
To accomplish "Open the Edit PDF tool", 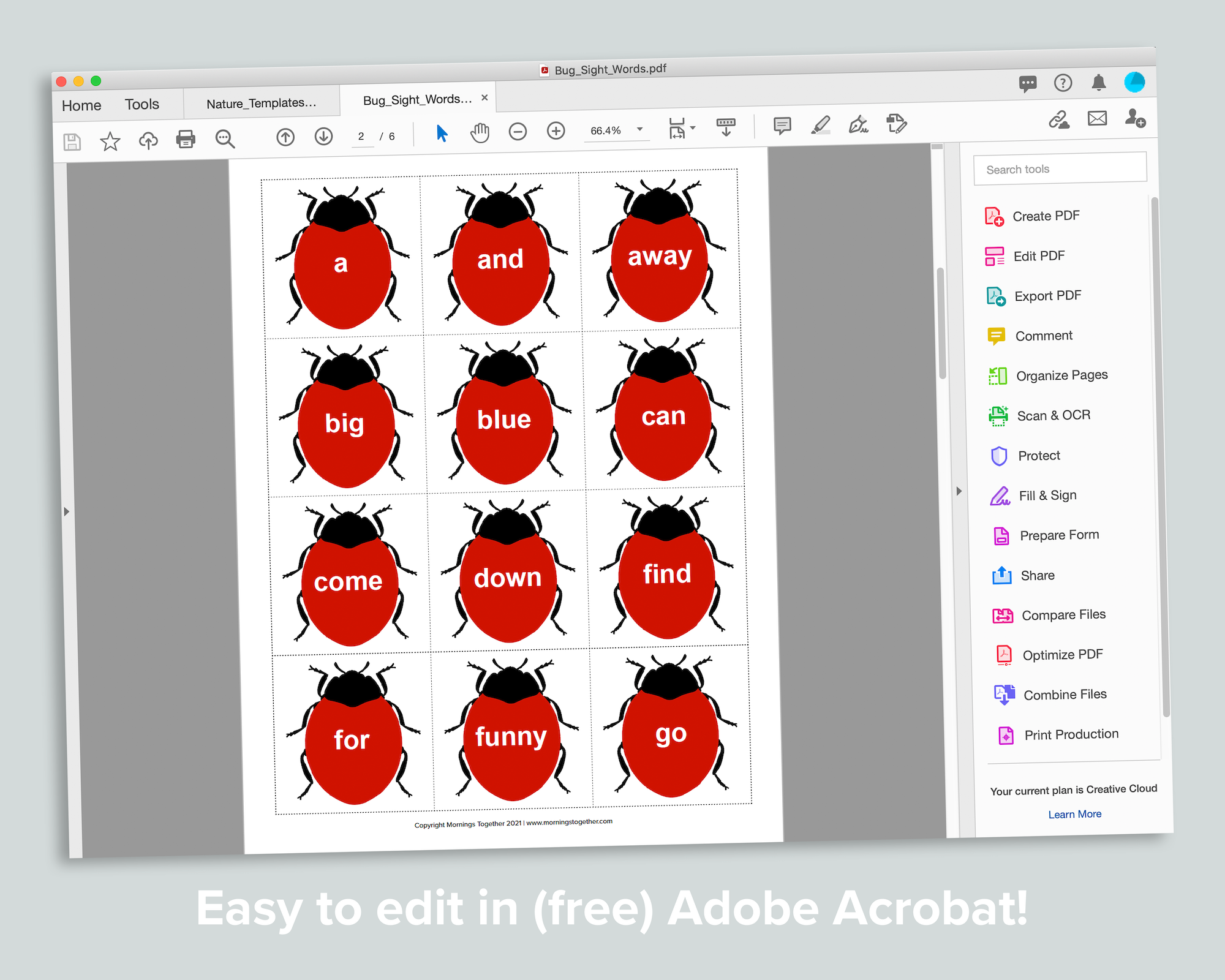I will (x=1025, y=256).
